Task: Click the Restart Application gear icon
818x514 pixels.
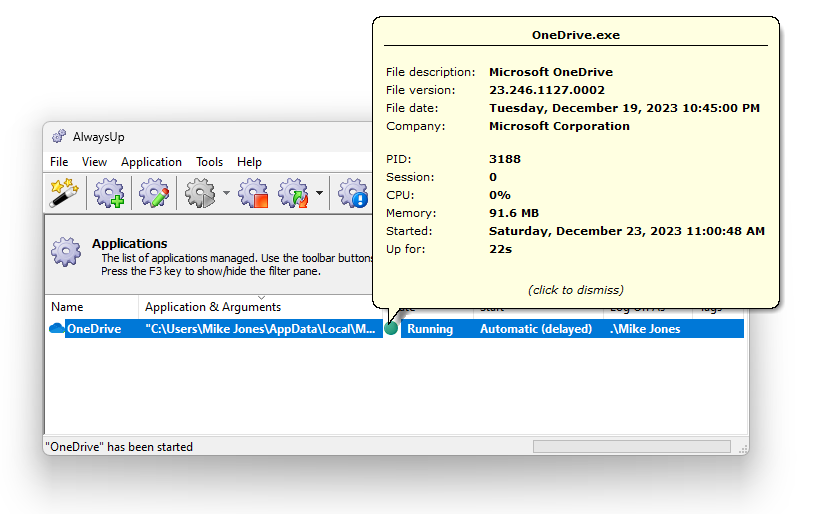Action: [293, 193]
